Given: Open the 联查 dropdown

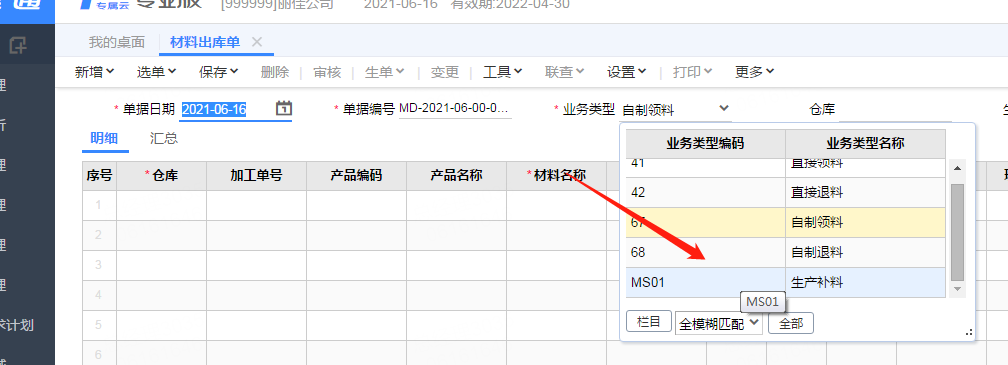Looking at the screenshot, I should 564,72.
